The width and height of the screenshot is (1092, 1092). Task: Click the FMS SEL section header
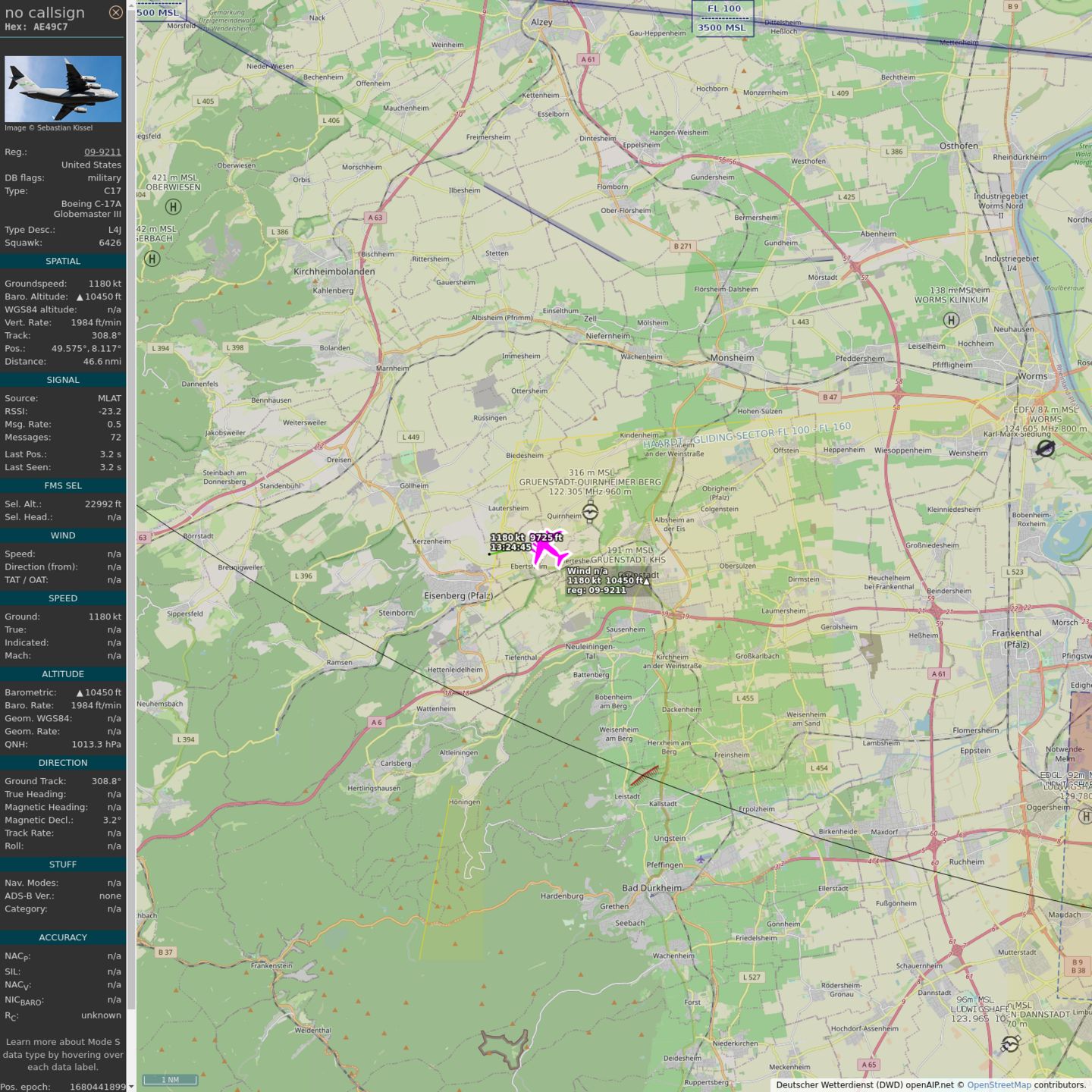[63, 485]
